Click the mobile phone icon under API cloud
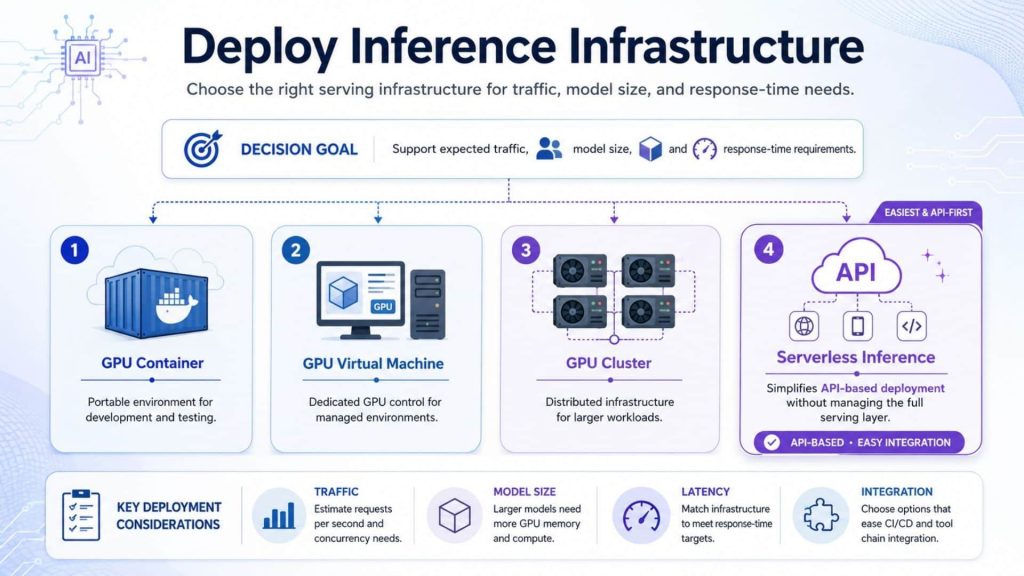1024x576 pixels. click(857, 326)
